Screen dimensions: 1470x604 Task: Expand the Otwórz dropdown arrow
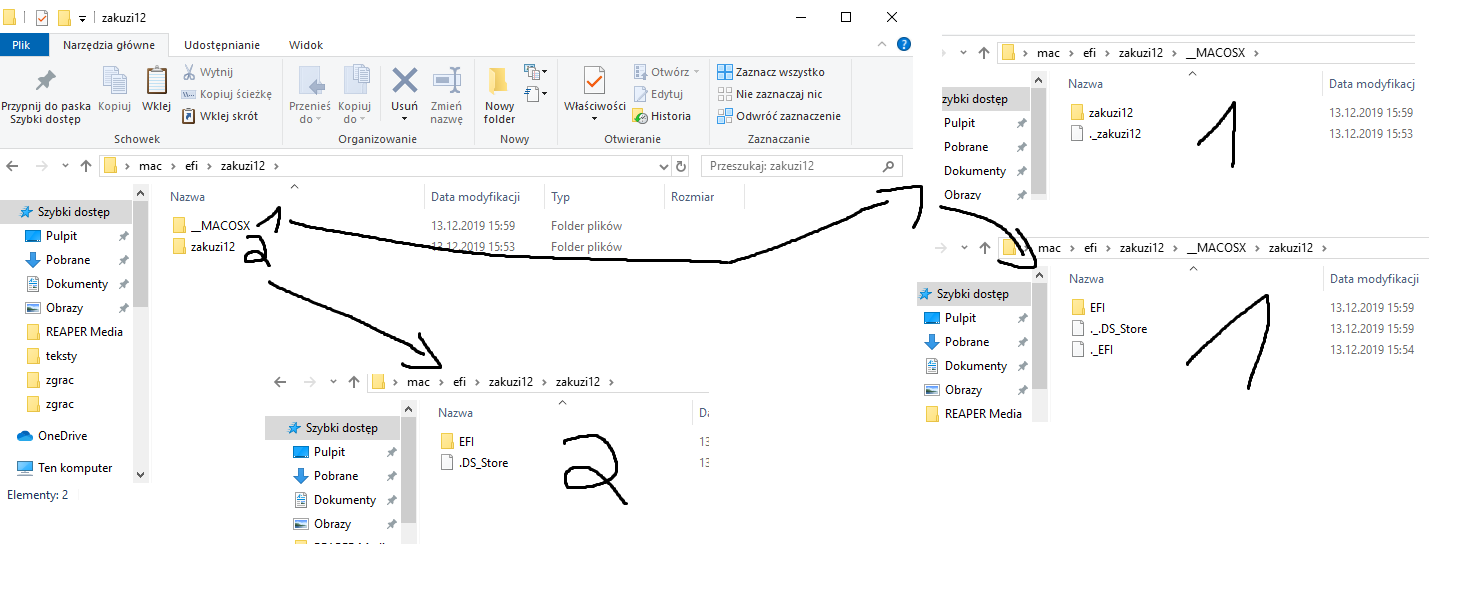click(697, 72)
